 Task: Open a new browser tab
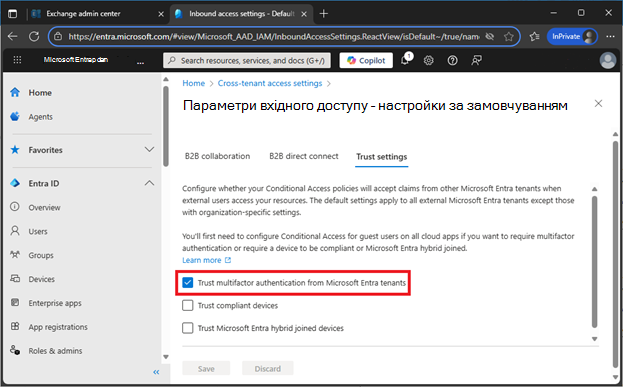(324, 14)
